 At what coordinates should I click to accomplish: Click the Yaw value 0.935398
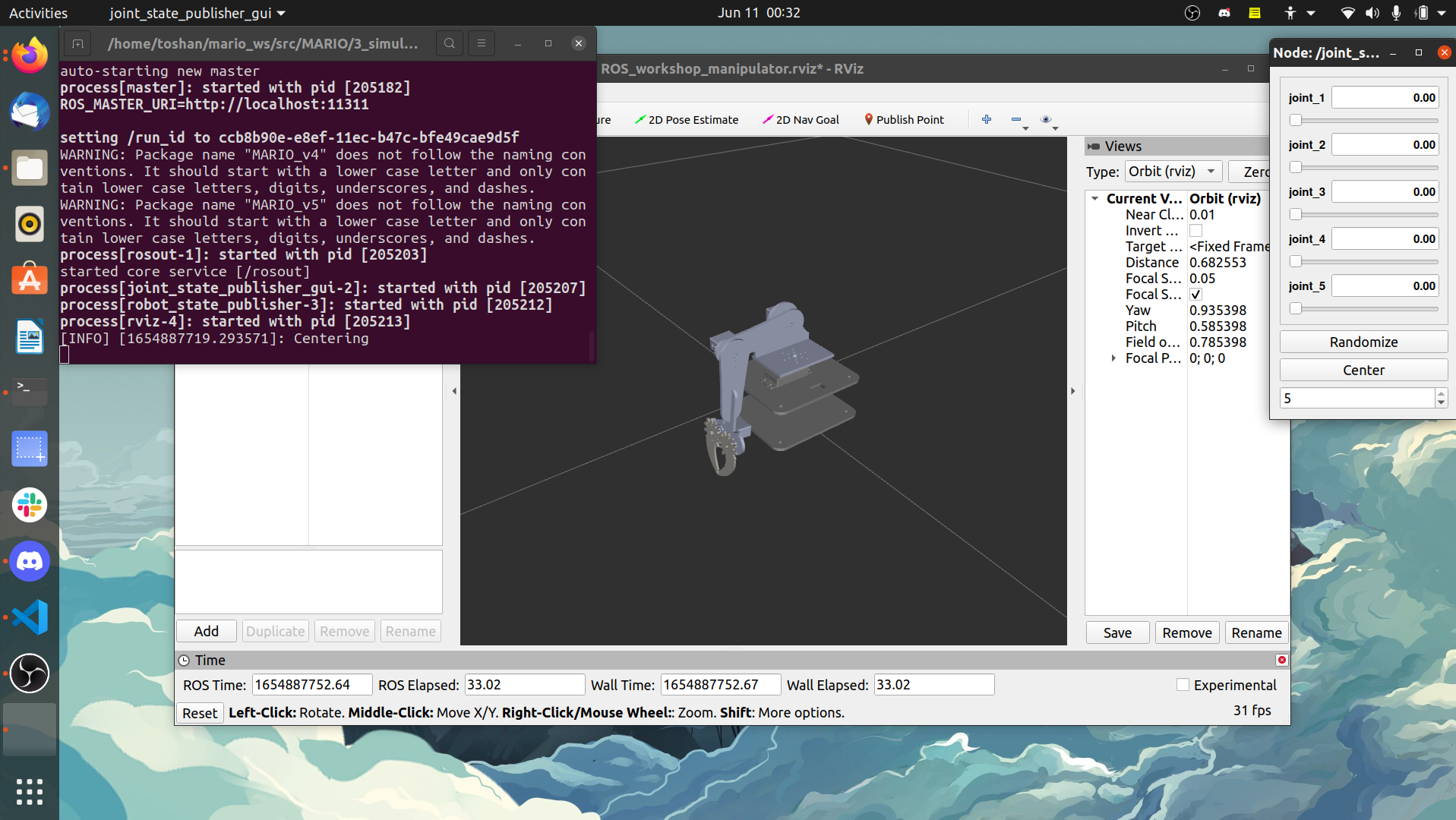click(x=1218, y=311)
